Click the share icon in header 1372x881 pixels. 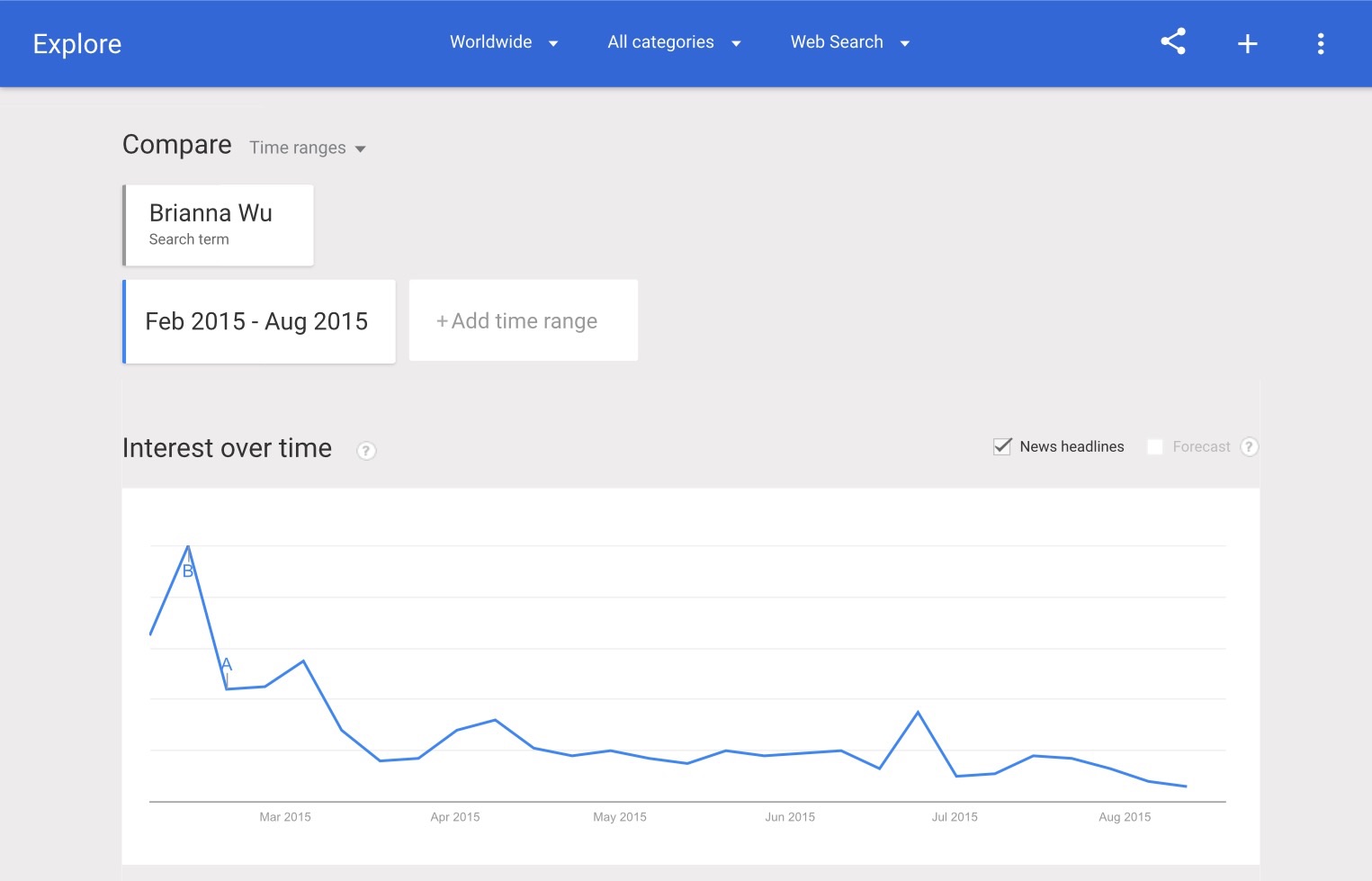(1173, 41)
